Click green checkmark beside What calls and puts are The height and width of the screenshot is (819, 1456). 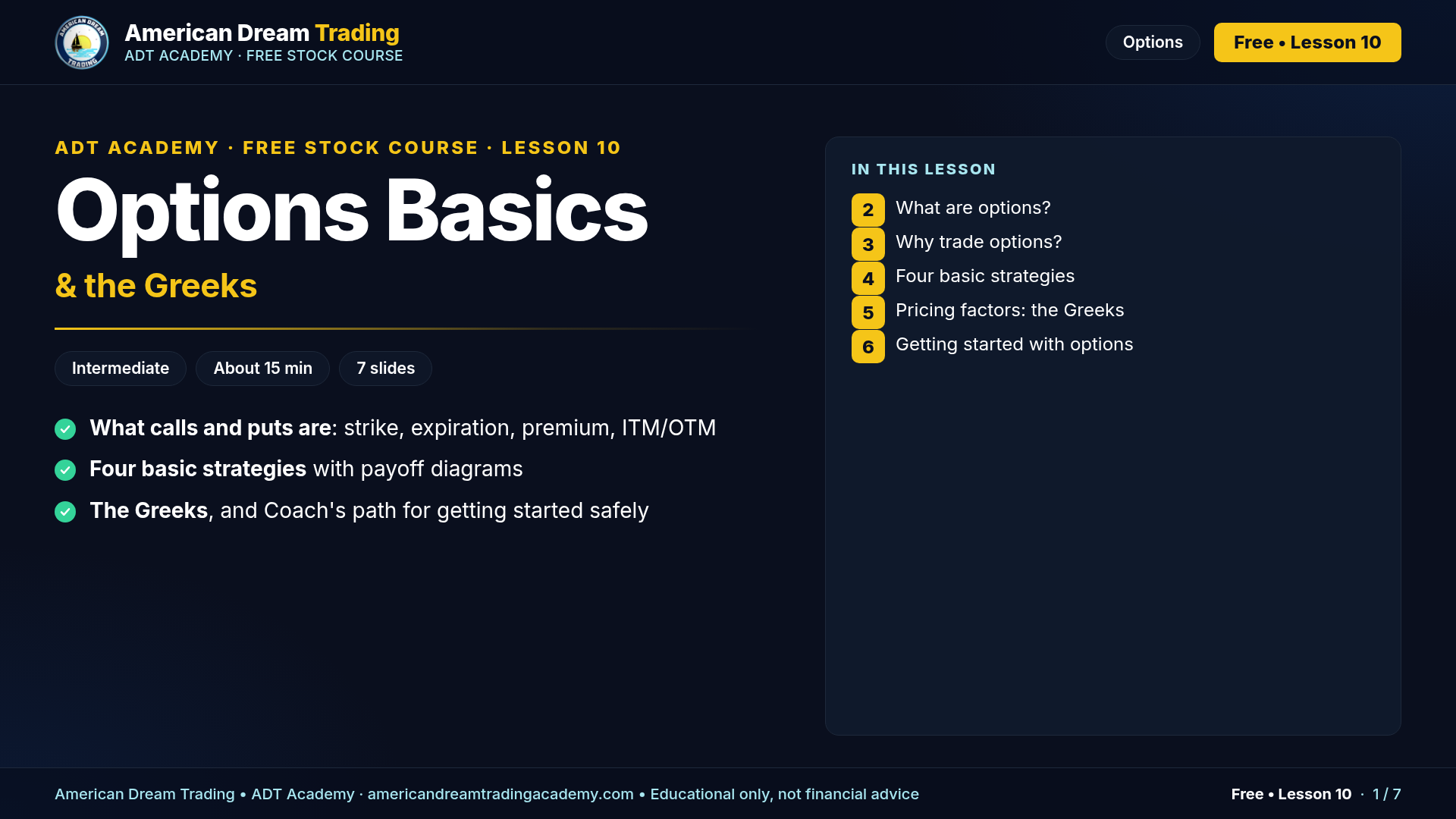(x=65, y=429)
